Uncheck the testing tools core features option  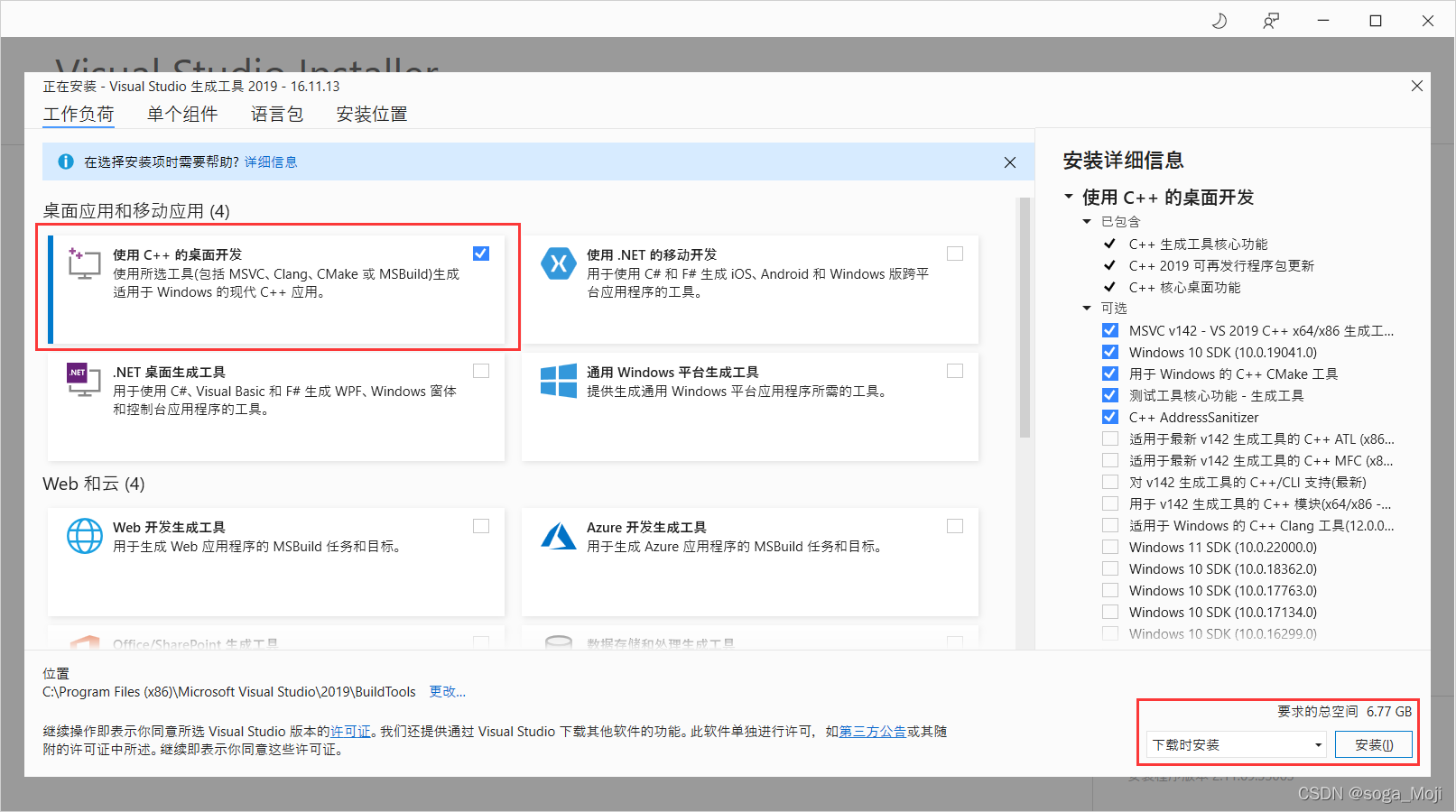pos(1110,395)
